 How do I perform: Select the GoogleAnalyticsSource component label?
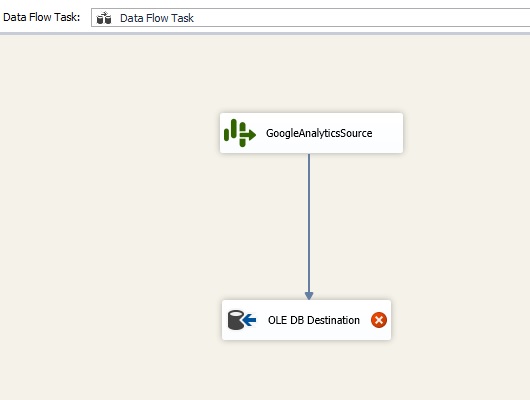319,133
